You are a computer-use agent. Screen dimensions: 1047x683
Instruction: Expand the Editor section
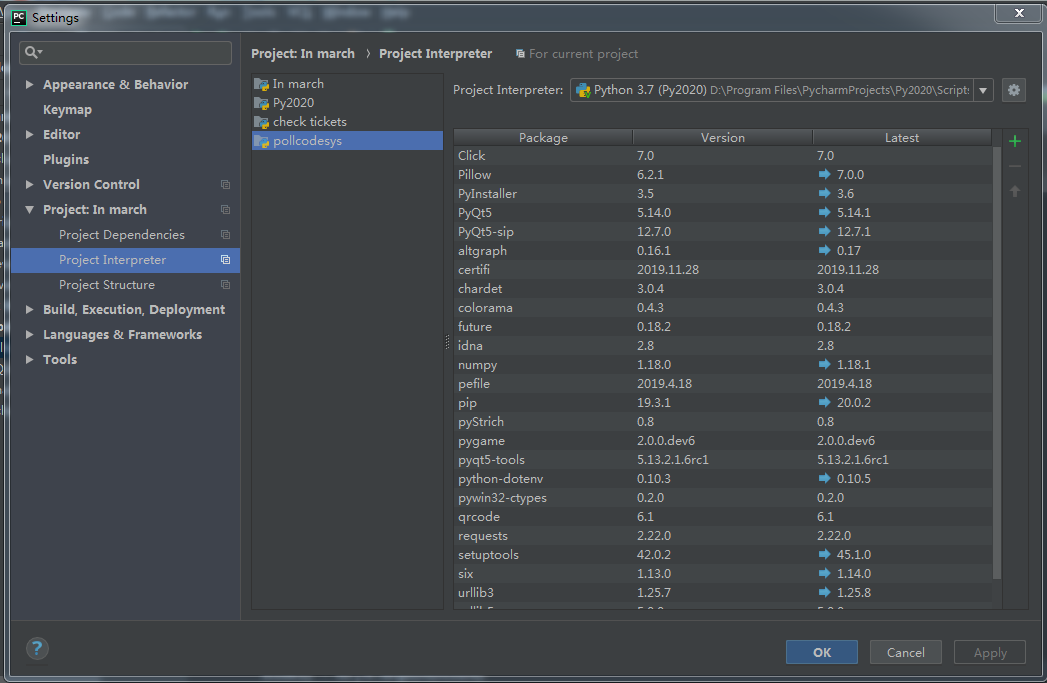[29, 134]
